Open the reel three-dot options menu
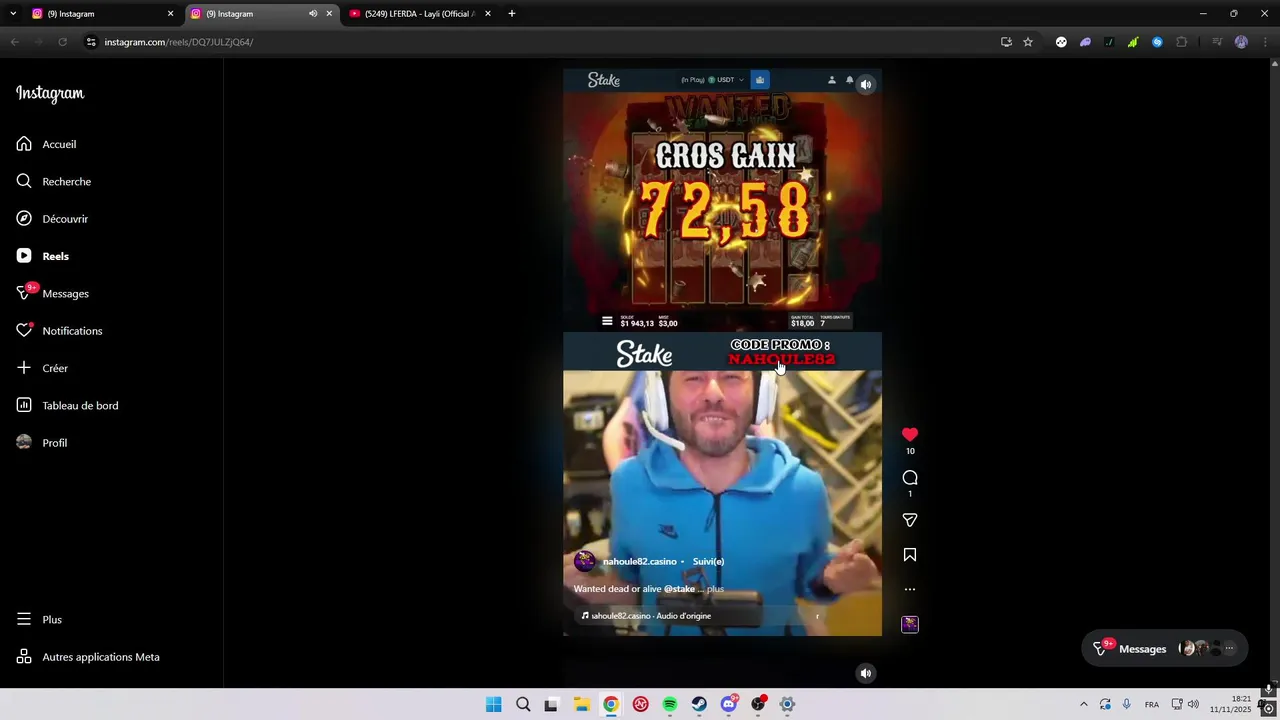 (910, 589)
